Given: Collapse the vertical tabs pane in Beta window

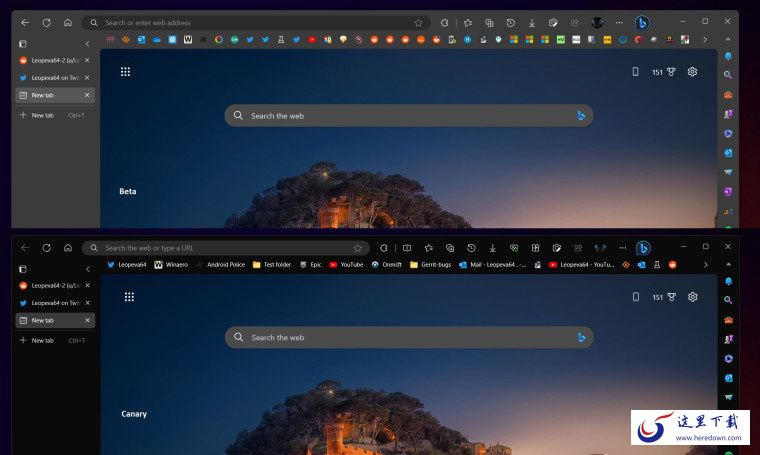Looking at the screenshot, I should (x=87, y=44).
